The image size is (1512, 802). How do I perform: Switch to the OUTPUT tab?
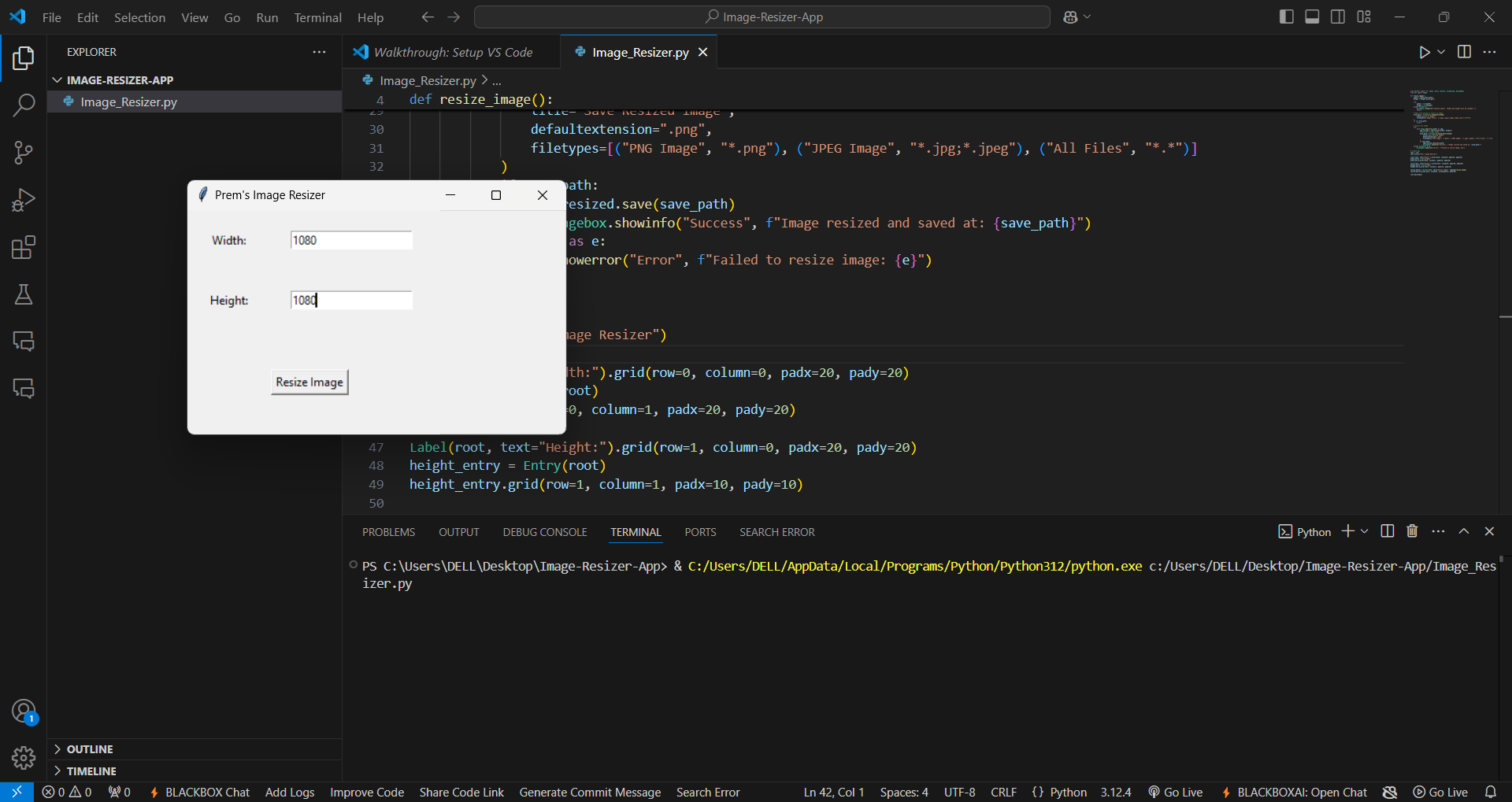[x=459, y=532]
